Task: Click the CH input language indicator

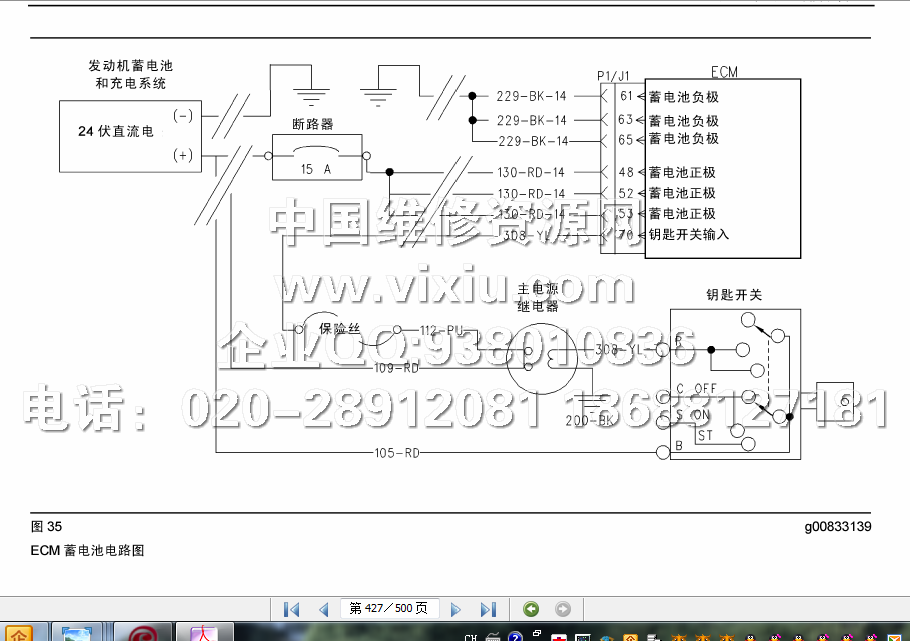Action: click(x=470, y=636)
